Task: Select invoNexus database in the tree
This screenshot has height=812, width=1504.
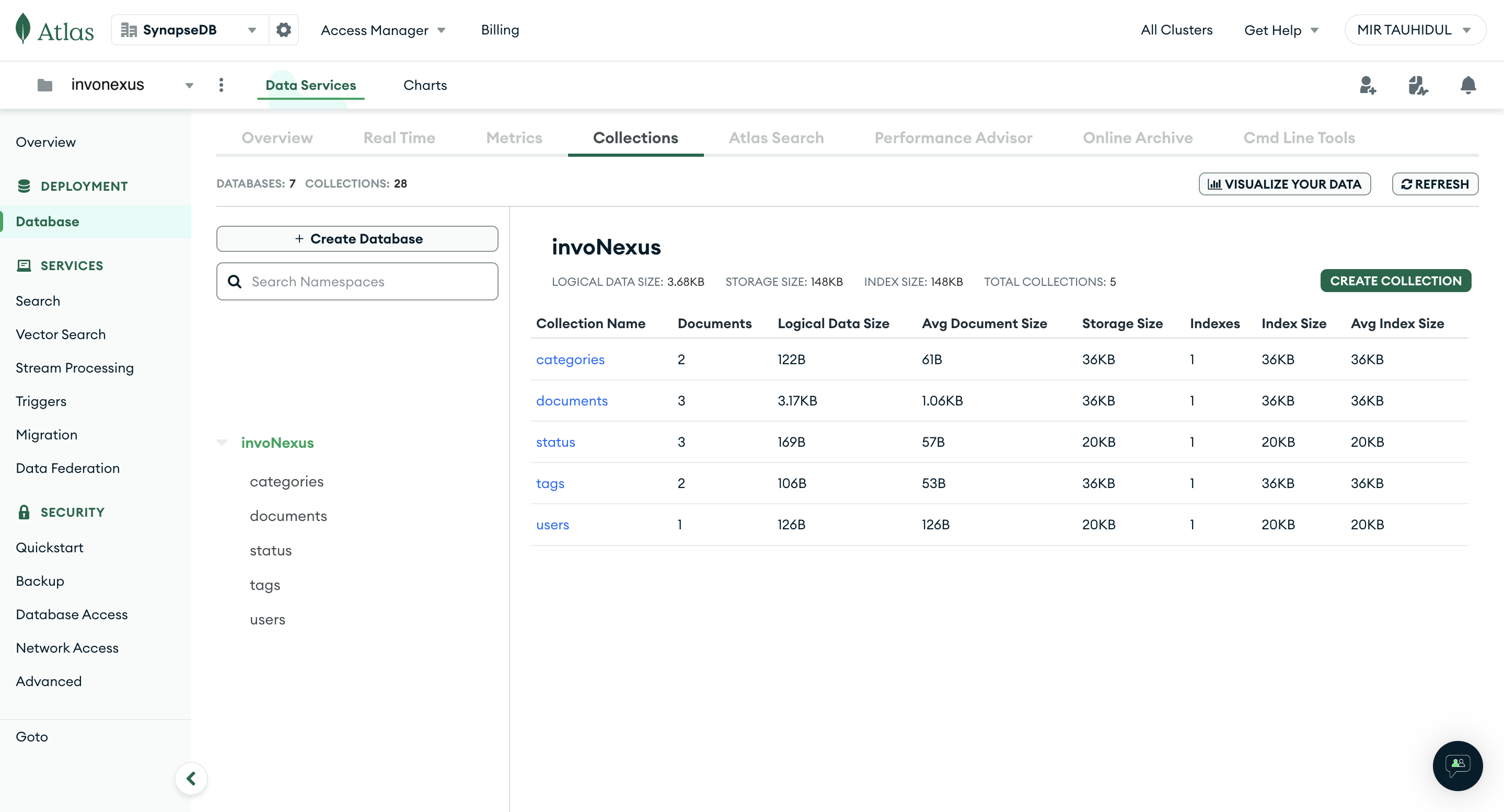Action: (x=277, y=443)
